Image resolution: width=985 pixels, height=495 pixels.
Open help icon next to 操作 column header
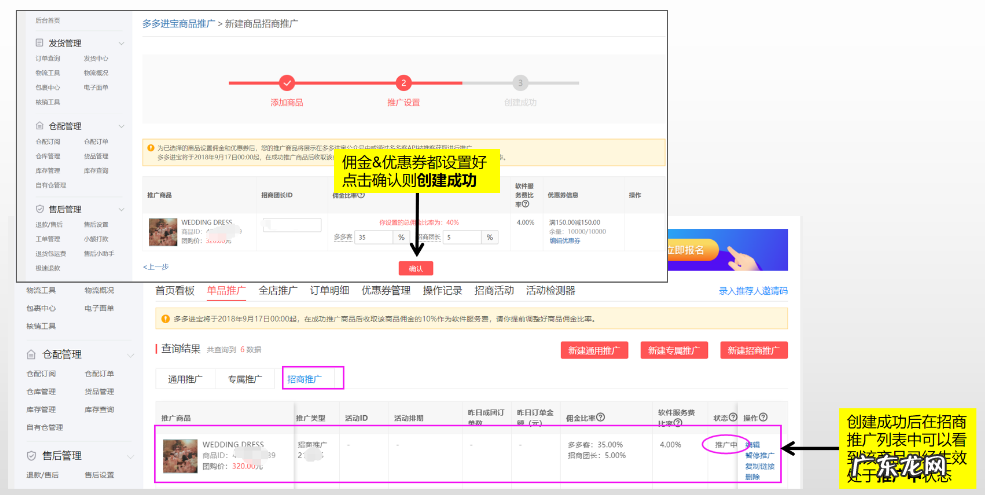pos(763,418)
